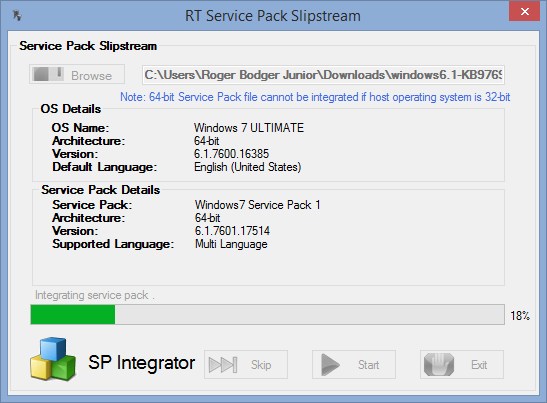547x403 pixels.
Task: Click the "OS Name:" label
Action: point(80,128)
